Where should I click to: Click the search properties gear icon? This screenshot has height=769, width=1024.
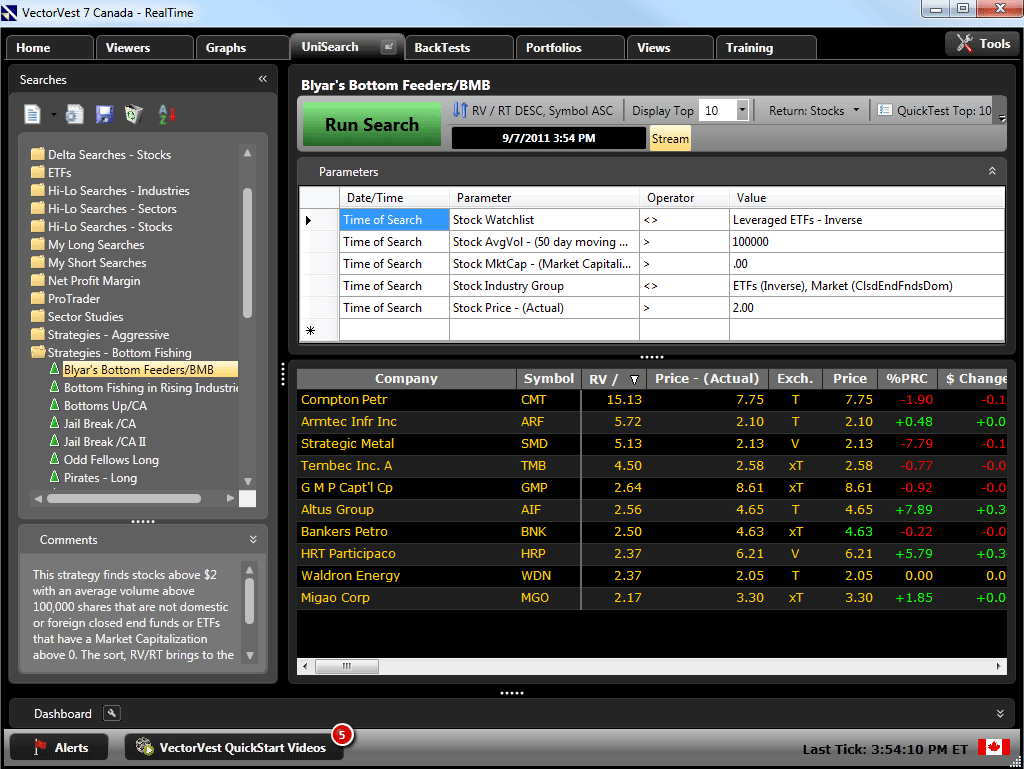[x=75, y=115]
